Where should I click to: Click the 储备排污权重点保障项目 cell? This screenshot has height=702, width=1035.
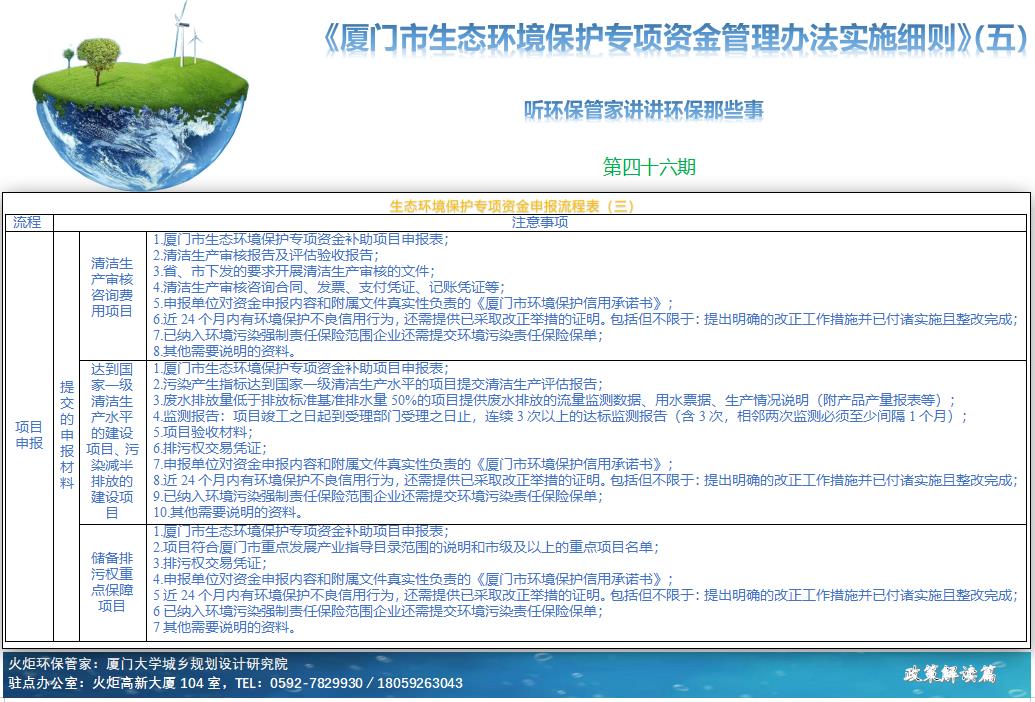pyautogui.click(x=112, y=582)
